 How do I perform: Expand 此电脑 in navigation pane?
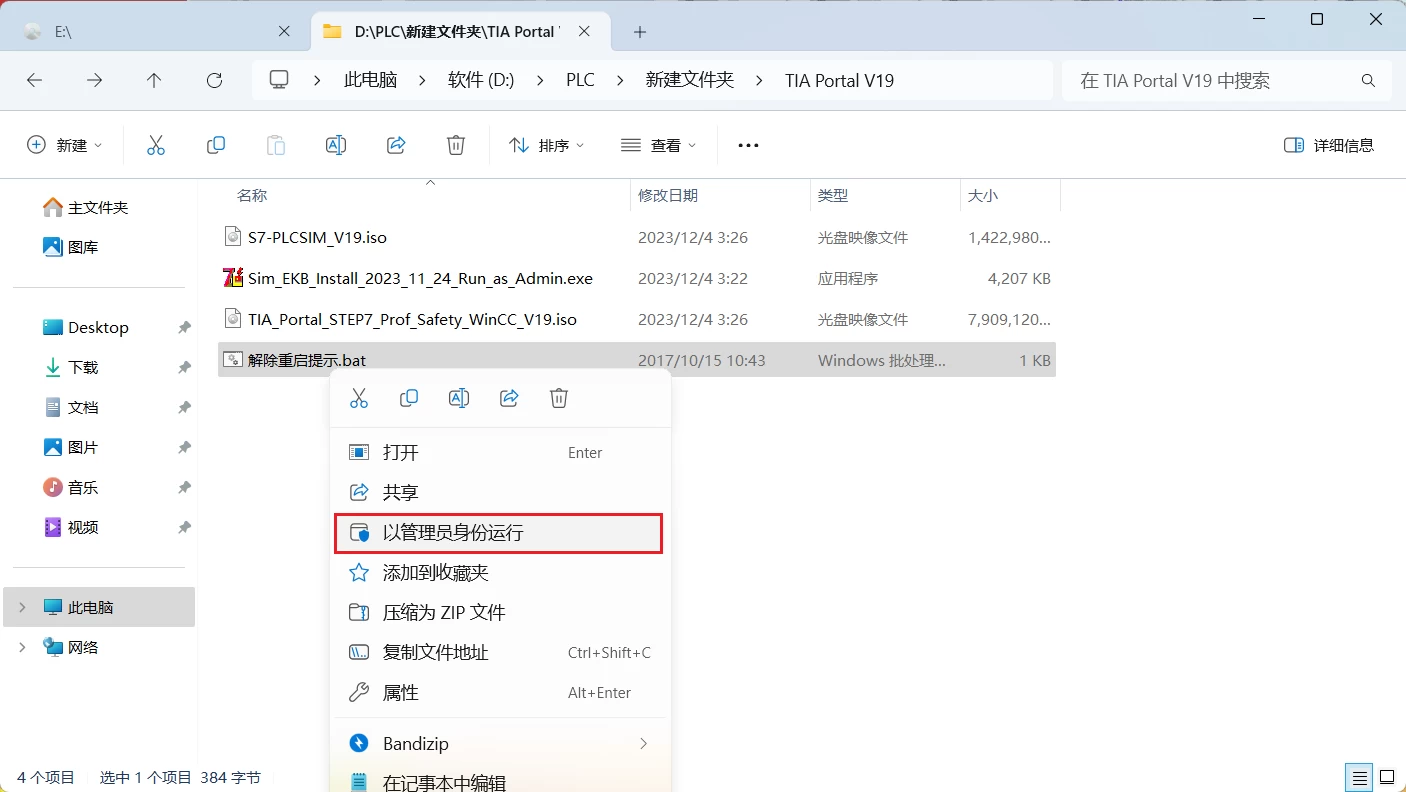tap(22, 607)
